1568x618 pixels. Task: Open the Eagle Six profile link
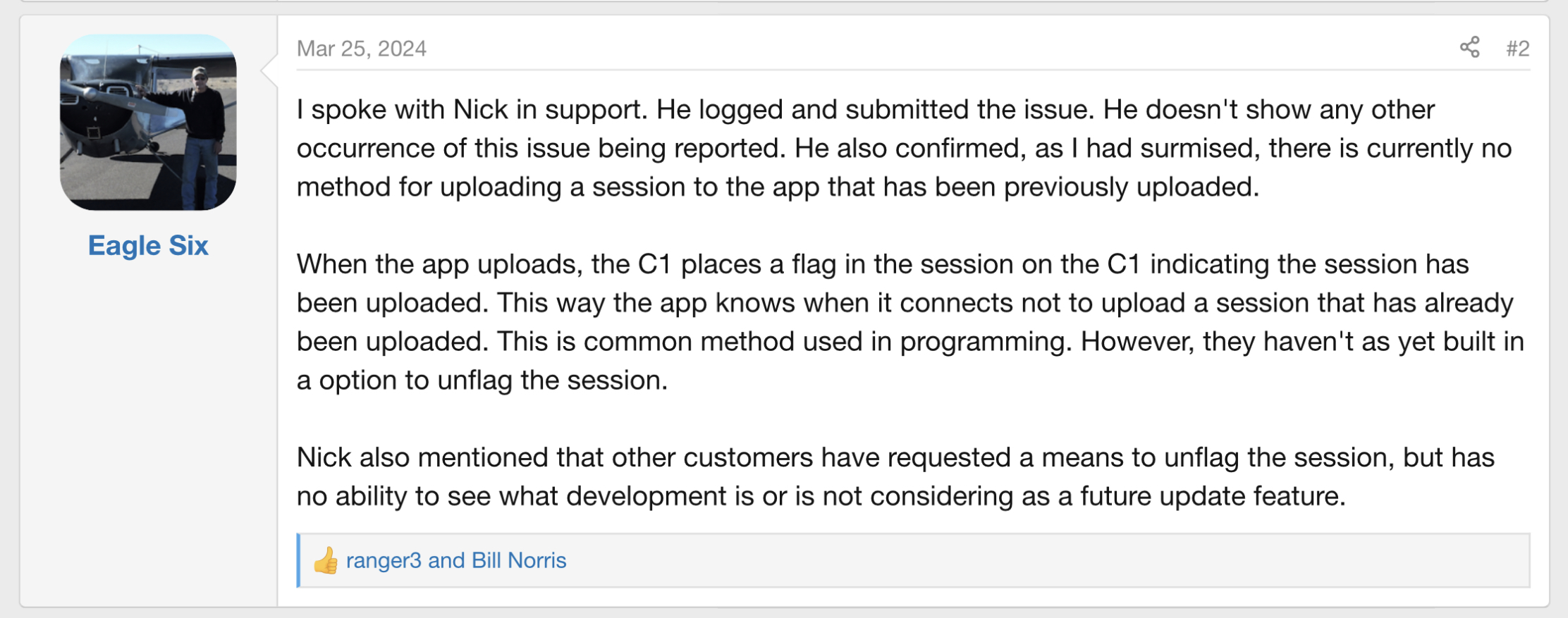[x=148, y=245]
